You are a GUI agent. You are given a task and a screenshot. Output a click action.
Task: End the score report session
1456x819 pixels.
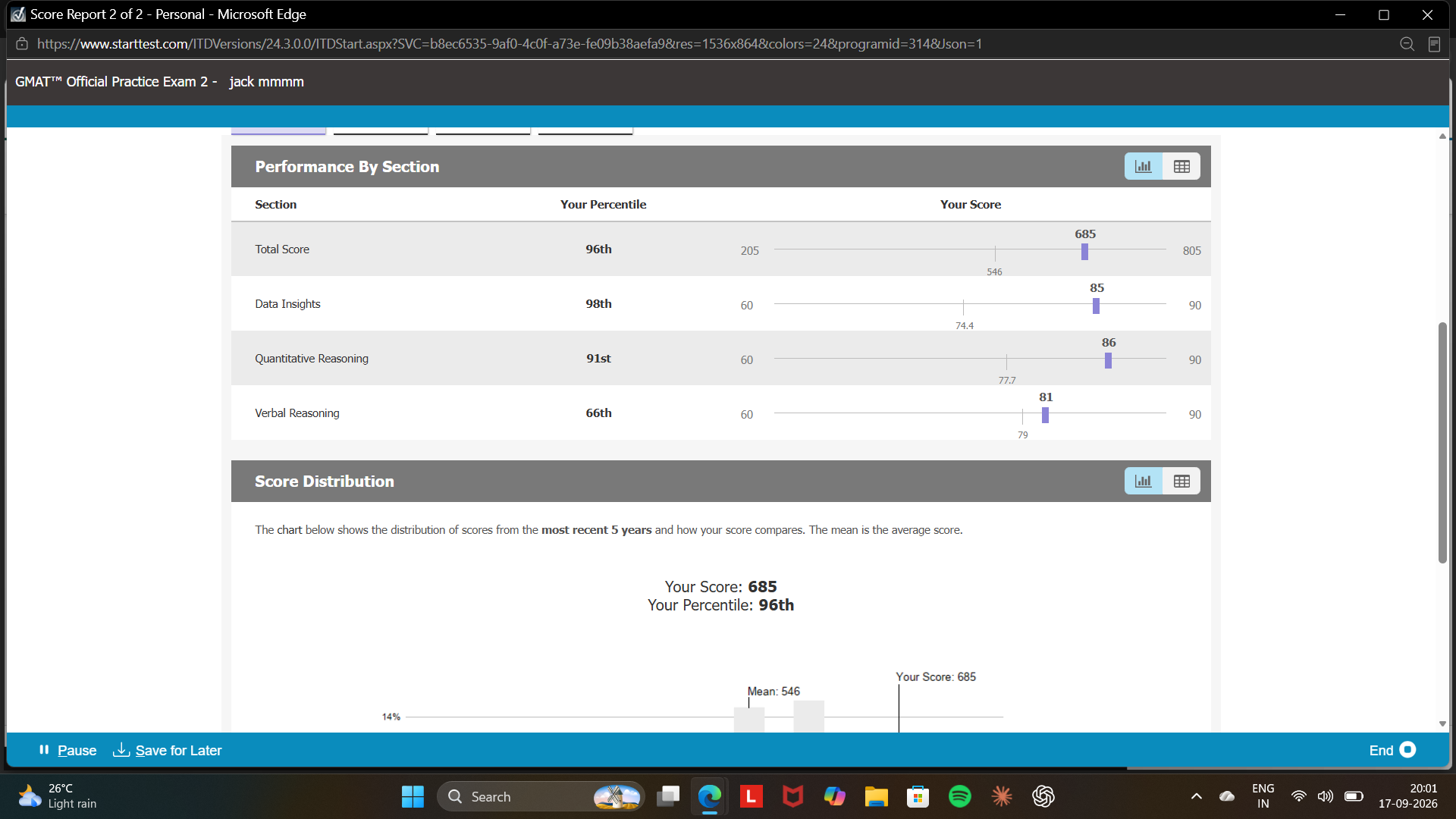[x=1392, y=750]
